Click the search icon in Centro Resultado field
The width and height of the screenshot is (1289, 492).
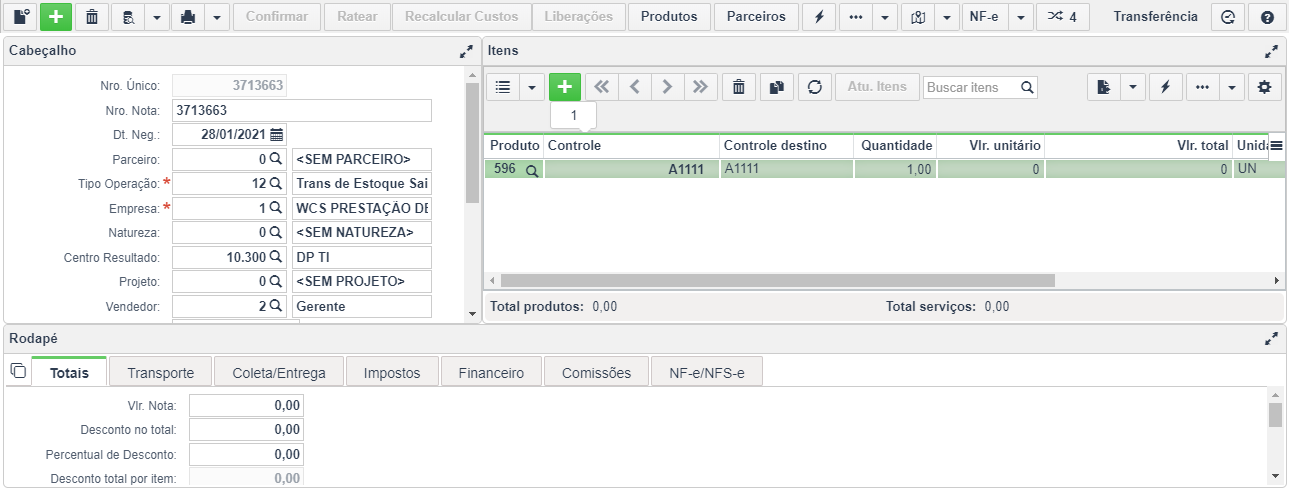point(275,257)
